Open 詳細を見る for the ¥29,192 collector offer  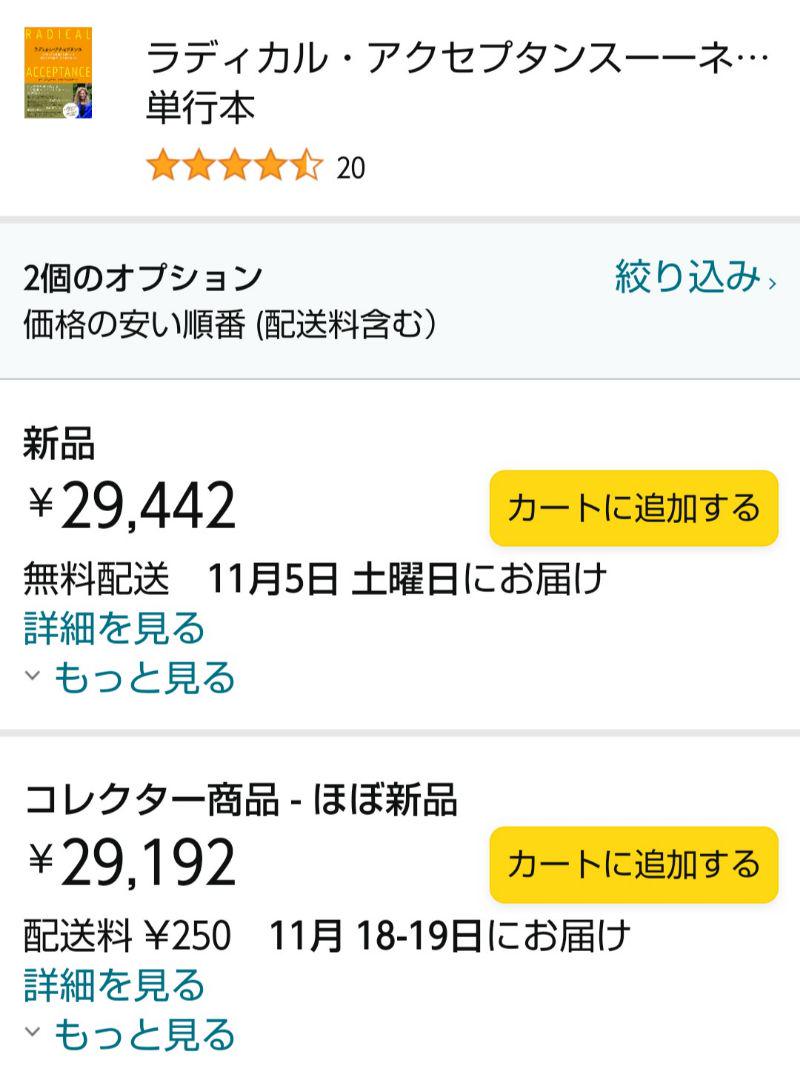[x=114, y=984]
